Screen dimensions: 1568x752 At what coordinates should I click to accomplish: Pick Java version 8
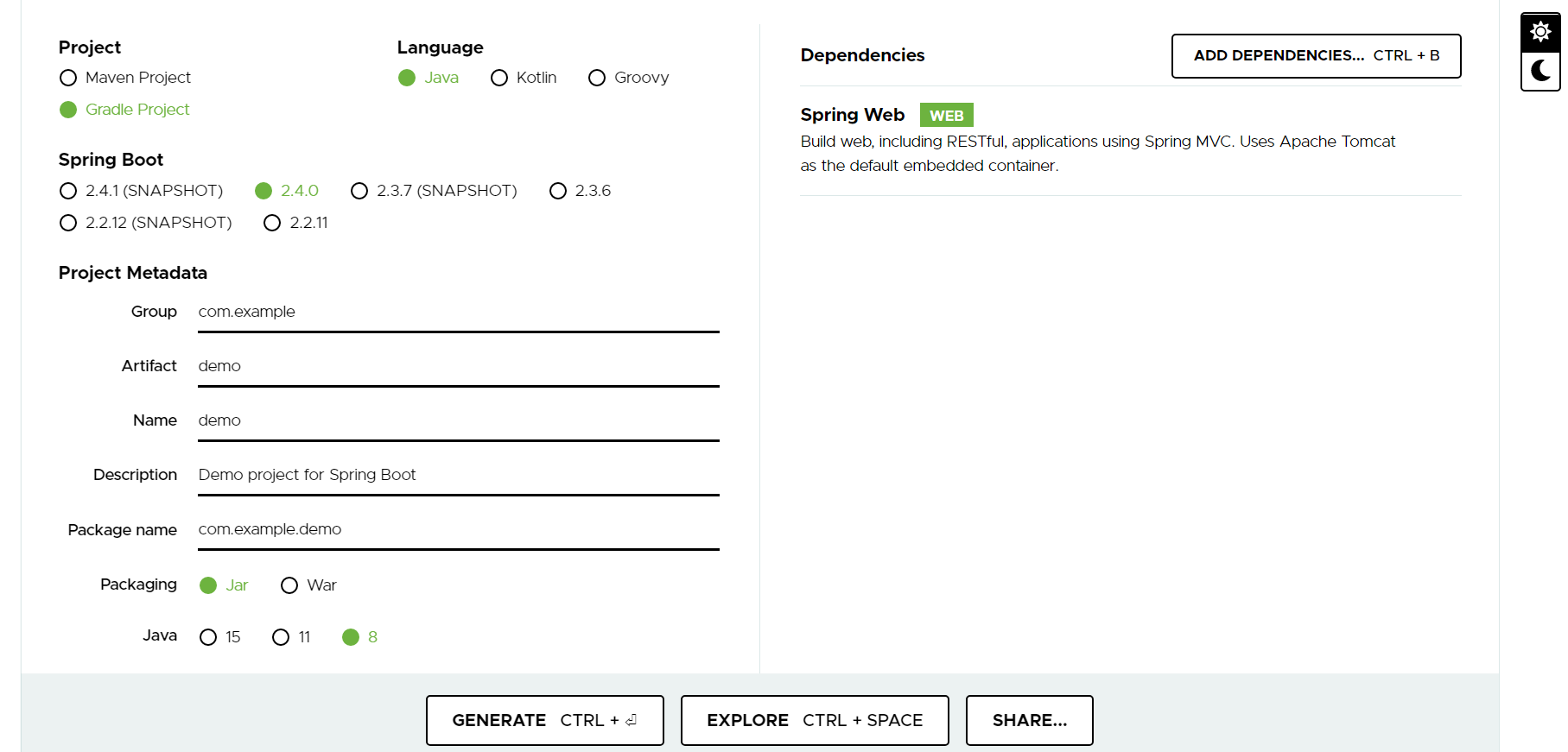(360, 637)
